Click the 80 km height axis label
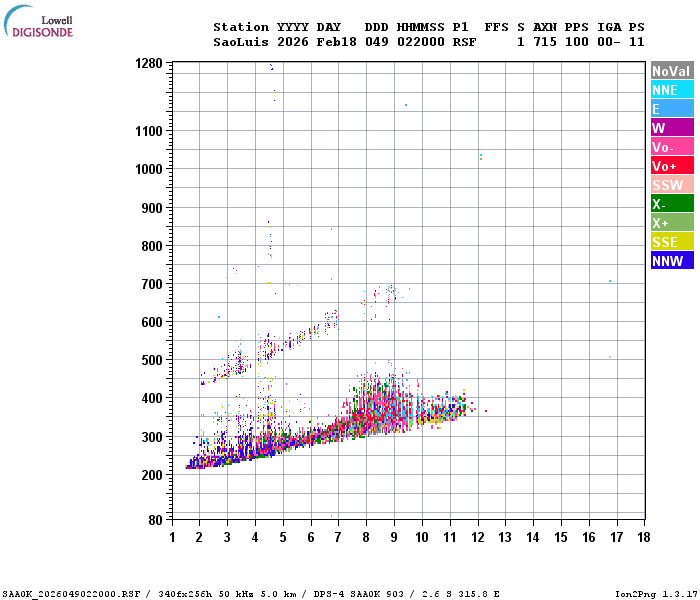The width and height of the screenshot is (700, 600). 156,520
